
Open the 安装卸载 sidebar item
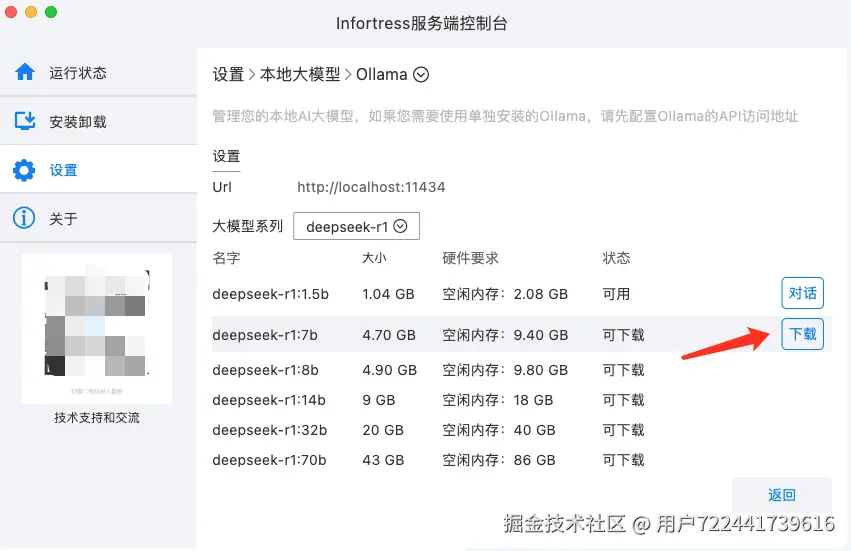(x=98, y=121)
